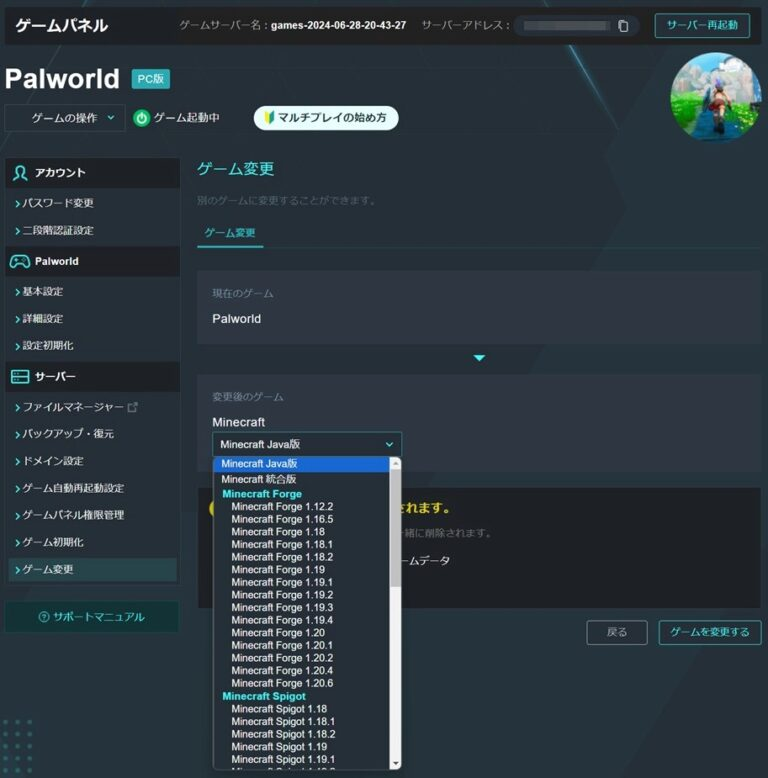
Task: Choose Minecraft Forge 1.20.1
Action: click(x=301, y=646)
